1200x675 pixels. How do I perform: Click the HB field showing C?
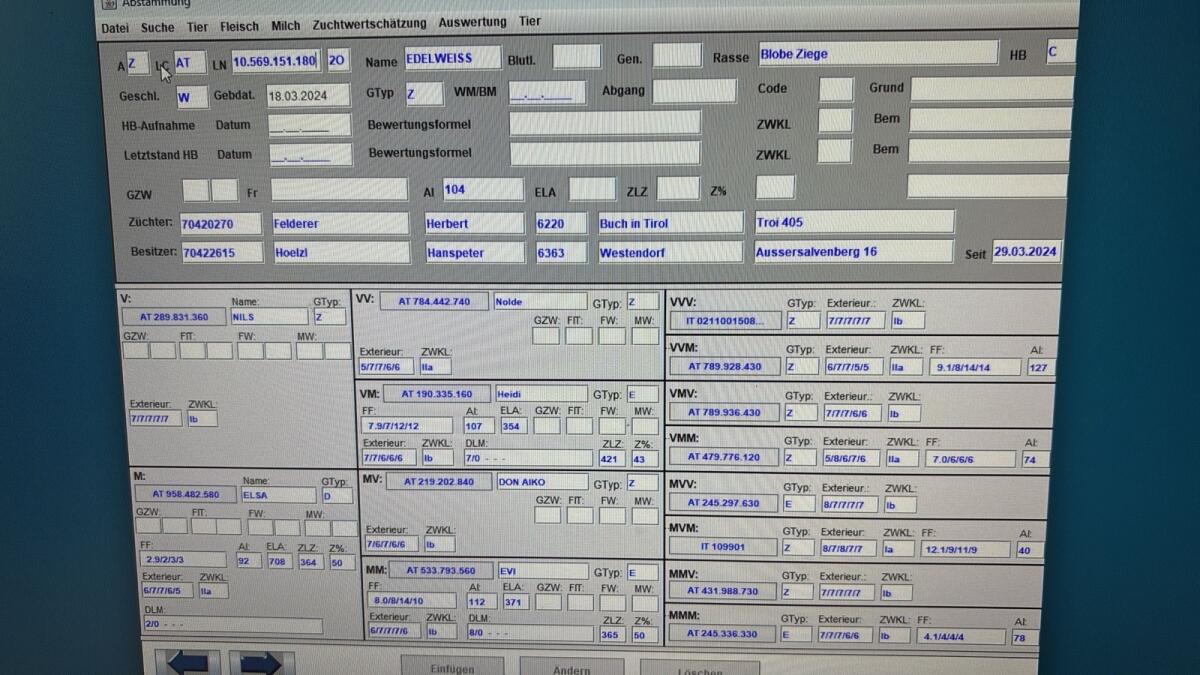tap(1059, 51)
